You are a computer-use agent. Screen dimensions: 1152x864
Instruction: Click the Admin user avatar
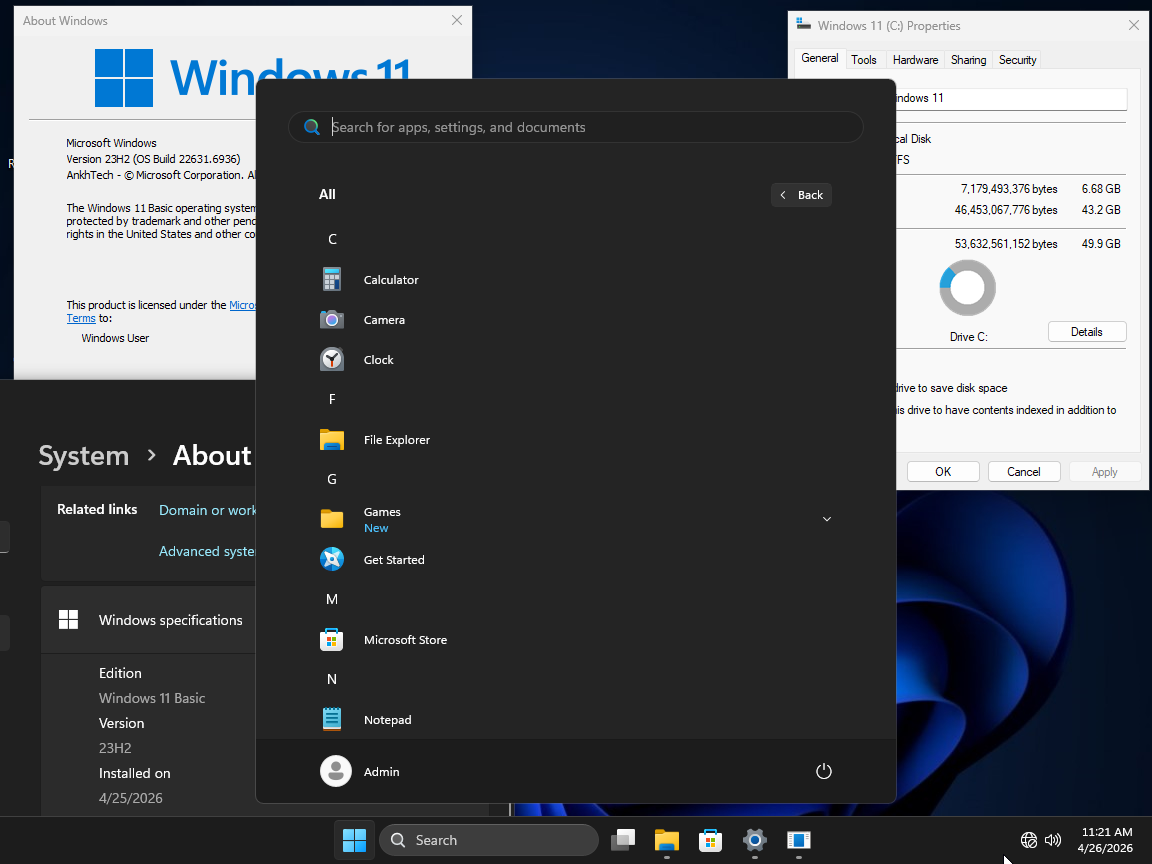[336, 771]
